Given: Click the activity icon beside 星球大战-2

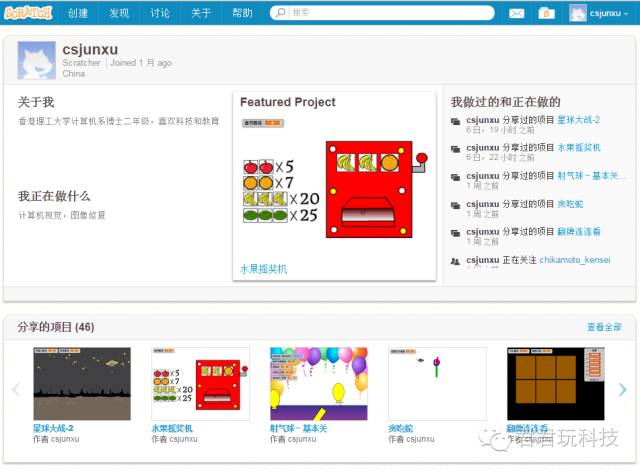Looking at the screenshot, I should click(x=455, y=121).
